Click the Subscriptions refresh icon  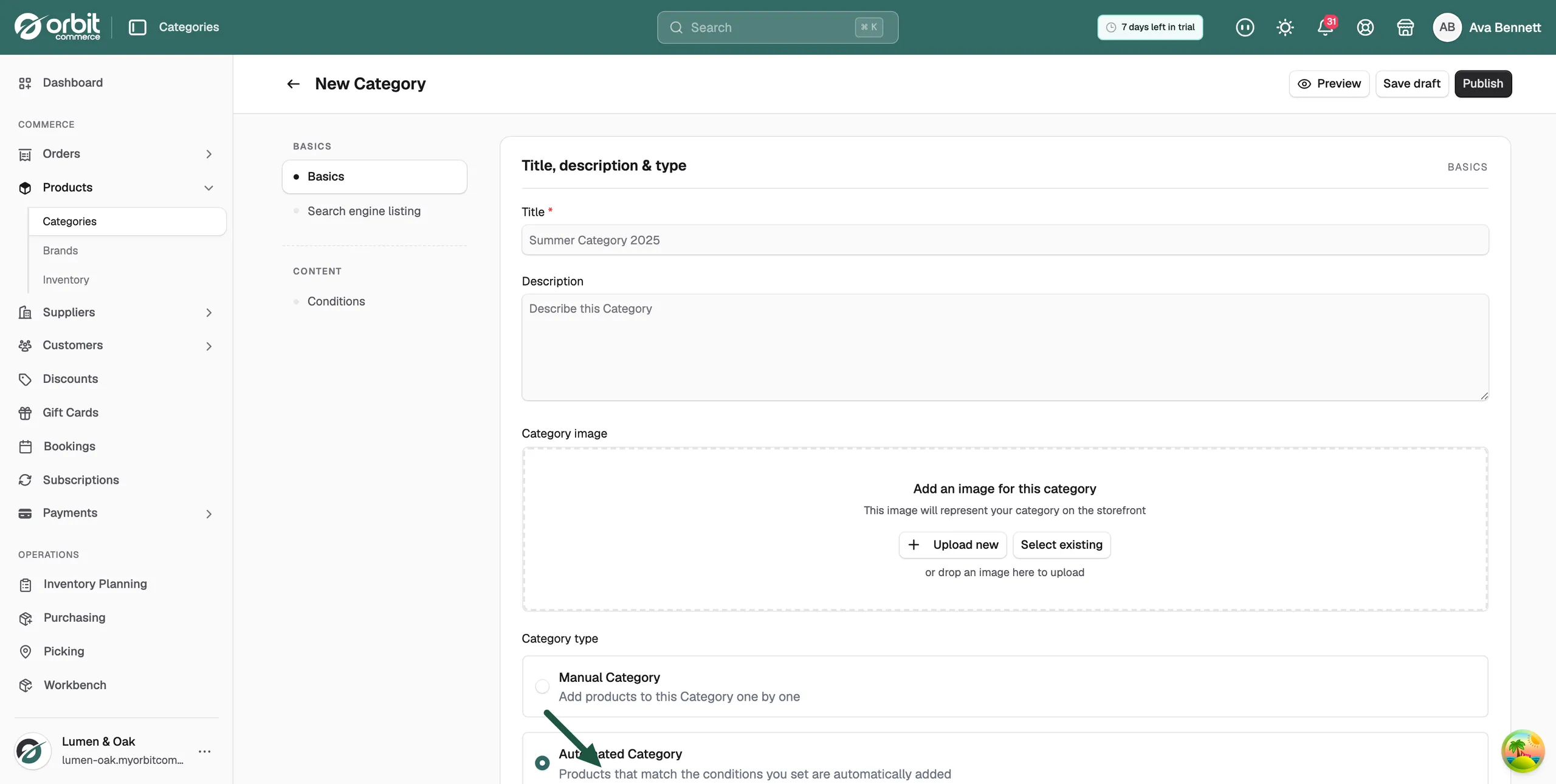(25, 480)
